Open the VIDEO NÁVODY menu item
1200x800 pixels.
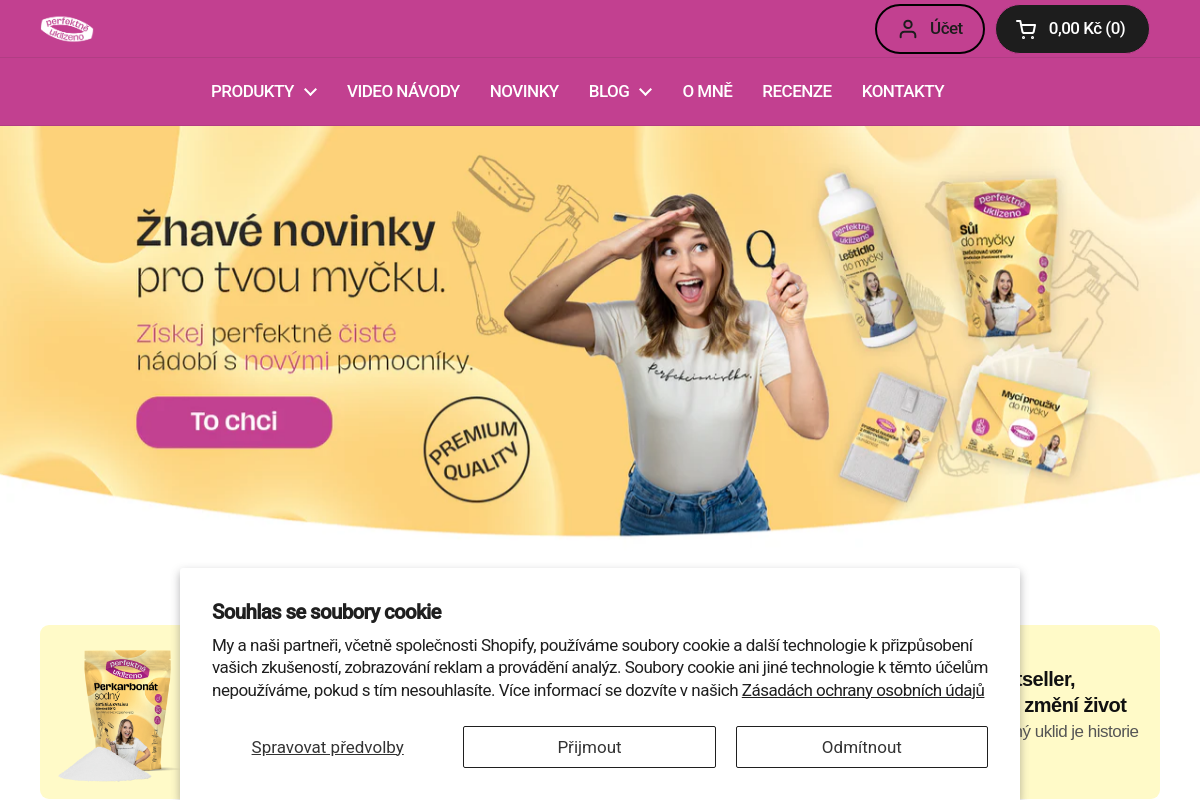tap(403, 92)
